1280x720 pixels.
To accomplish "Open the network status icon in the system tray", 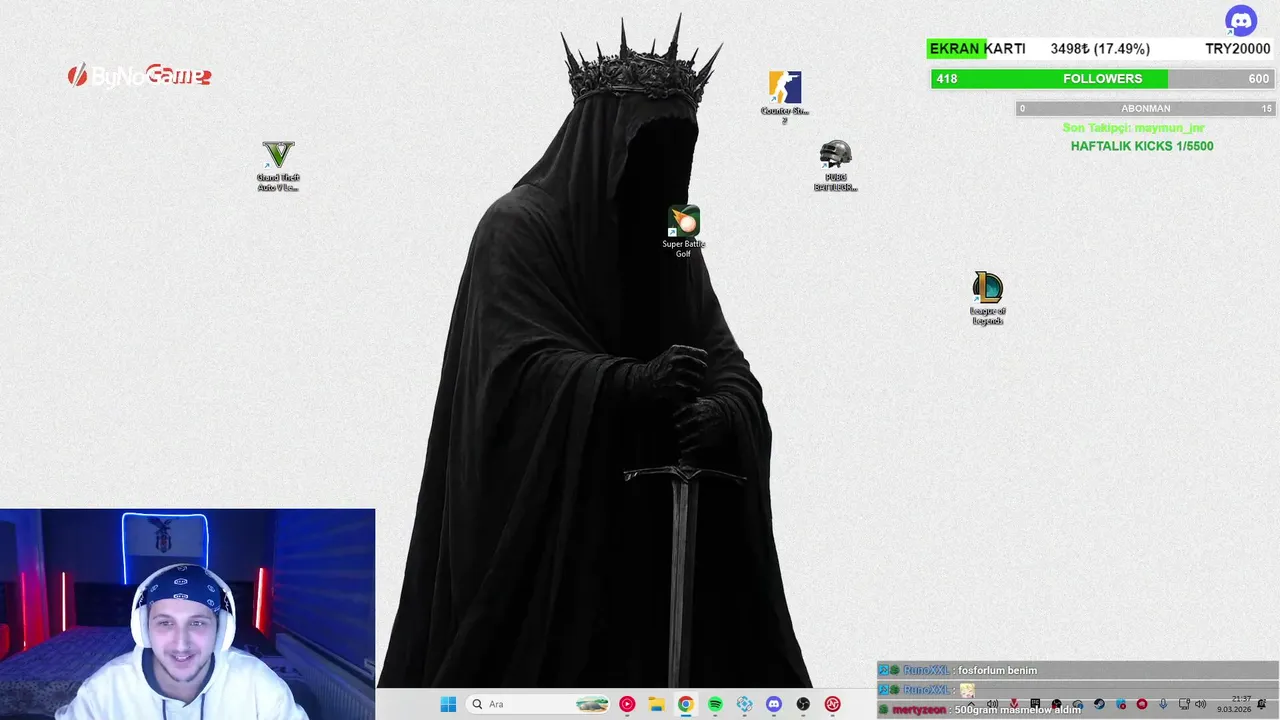I will 1184,704.
